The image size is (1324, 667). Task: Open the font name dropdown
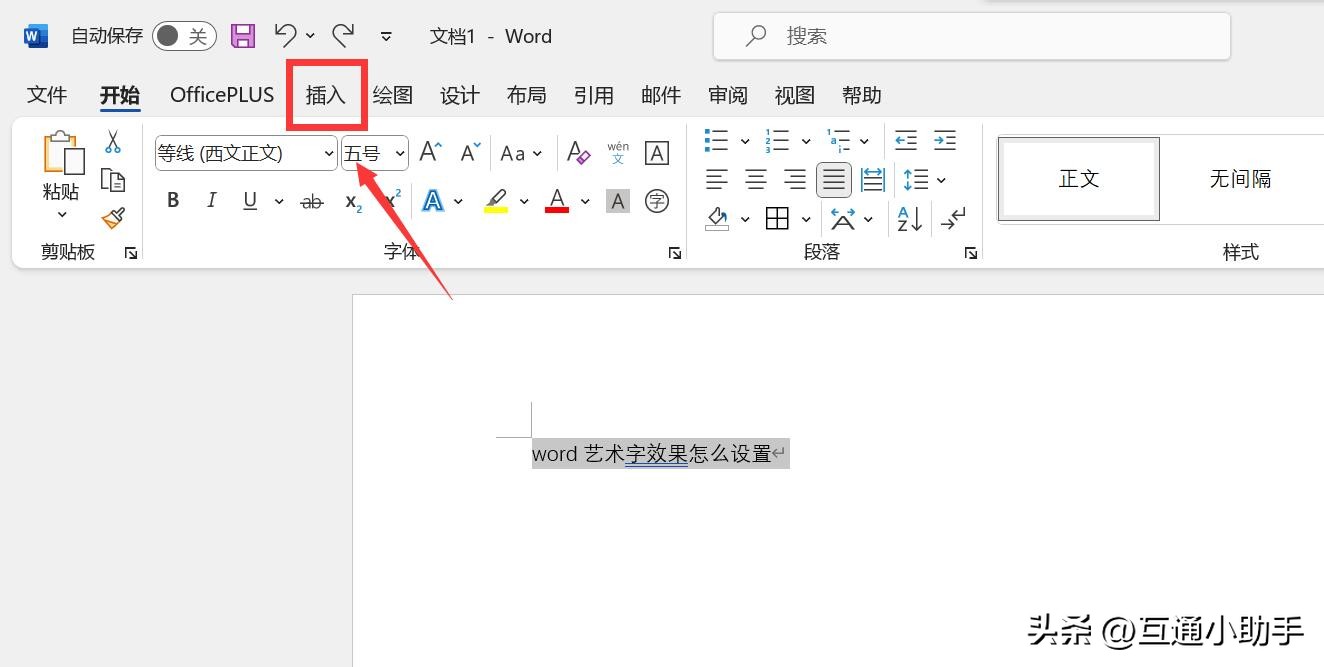[x=329, y=153]
